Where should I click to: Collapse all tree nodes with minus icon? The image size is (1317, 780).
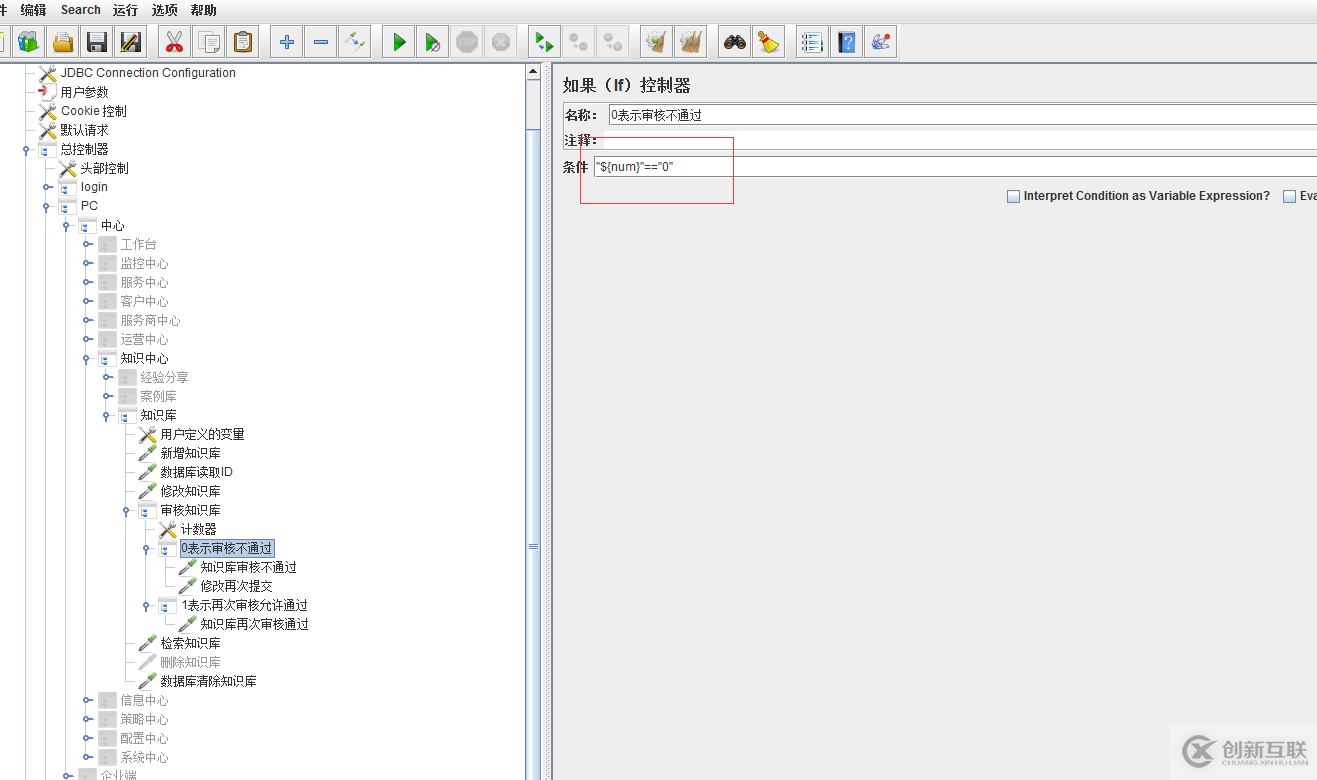coord(320,42)
